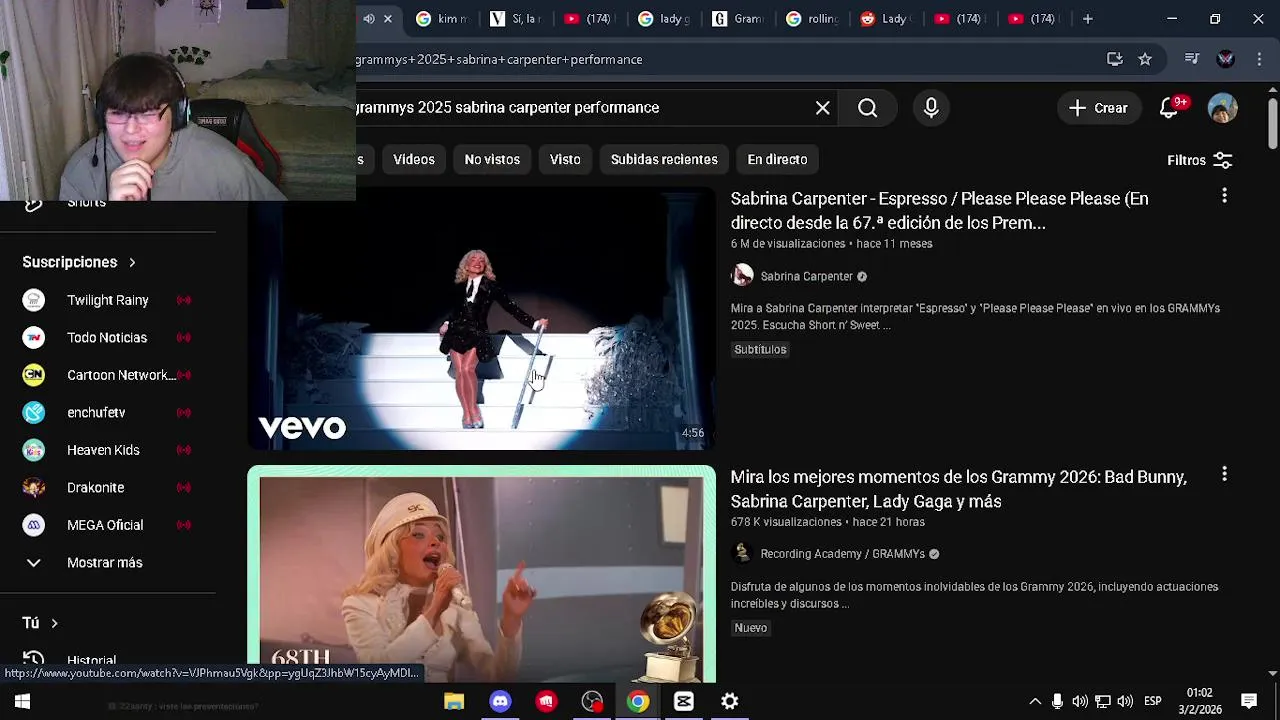Open ESP keyboard language switcher

pyautogui.click(x=1152, y=701)
